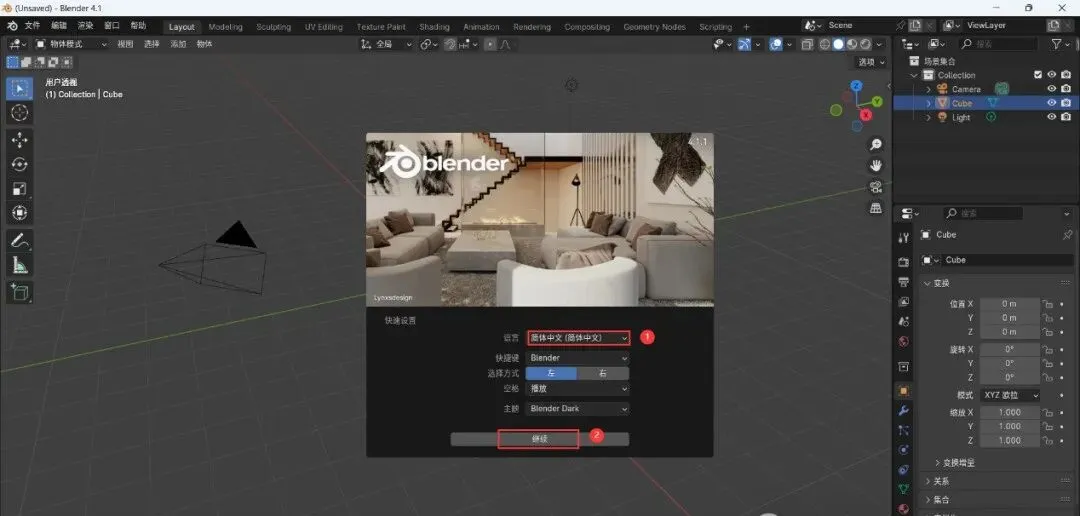Screen dimensions: 1080x516
Task: Open the Output properties tab icon
Action: coord(904,282)
